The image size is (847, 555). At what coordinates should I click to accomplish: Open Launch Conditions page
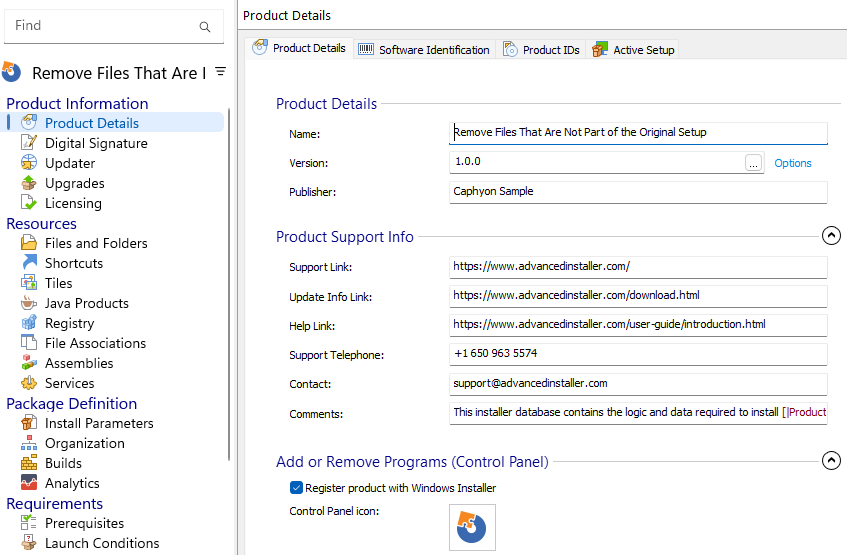point(102,543)
